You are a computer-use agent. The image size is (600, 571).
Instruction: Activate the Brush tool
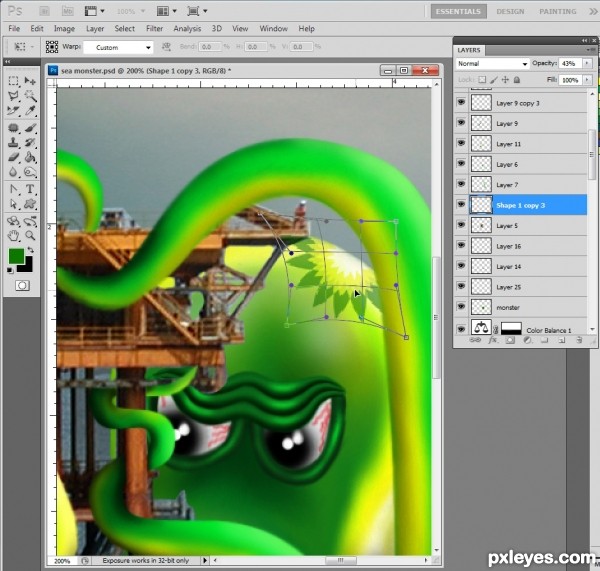pyautogui.click(x=30, y=127)
